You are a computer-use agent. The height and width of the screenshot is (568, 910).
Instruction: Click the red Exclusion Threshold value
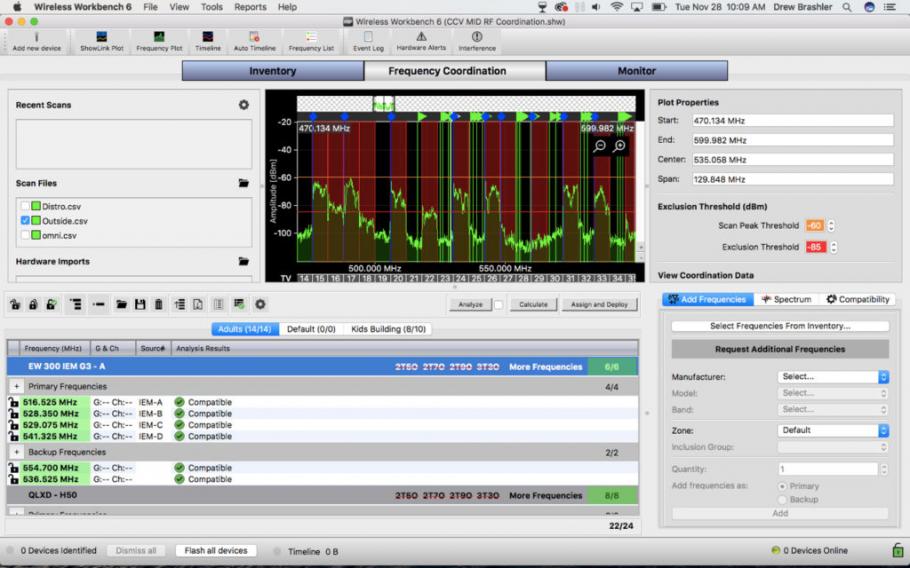point(815,247)
